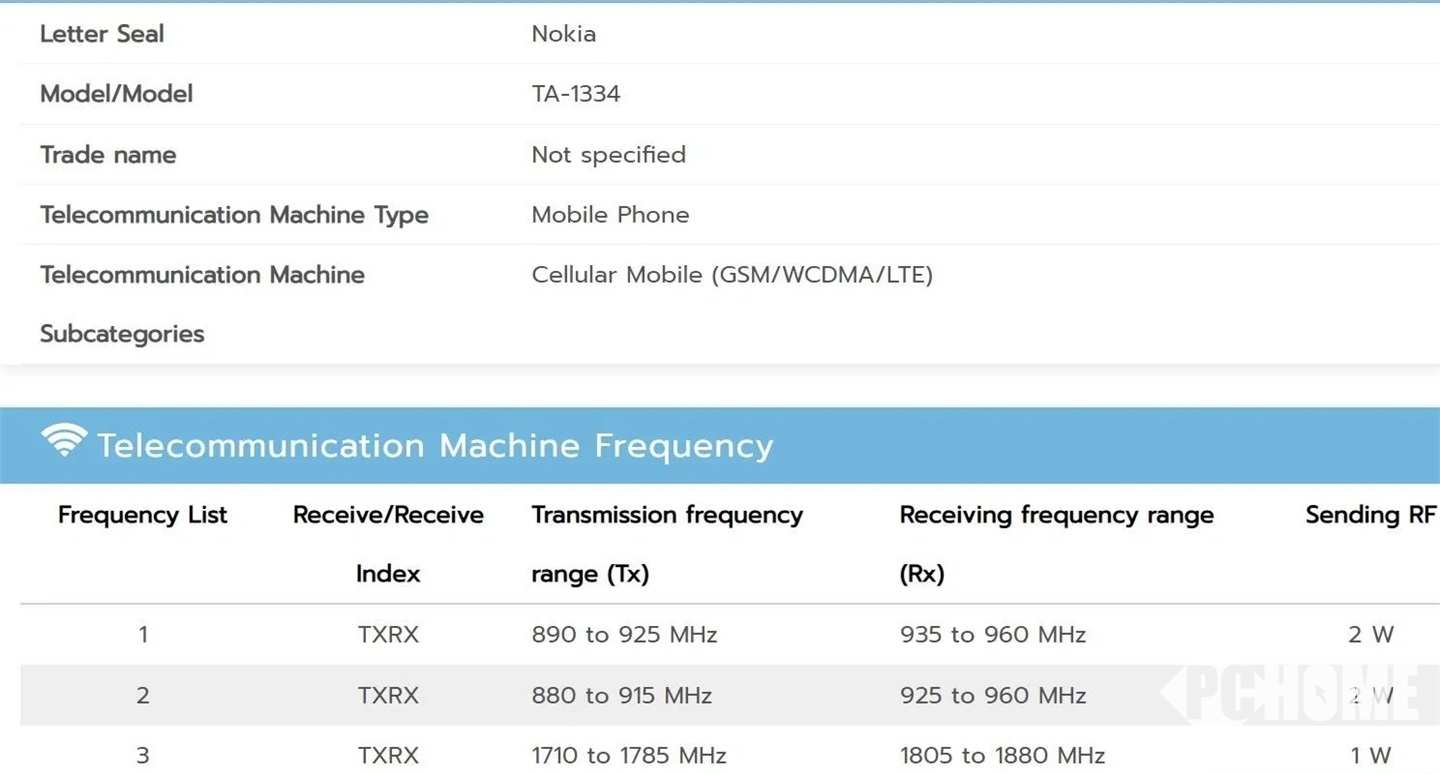The width and height of the screenshot is (1440, 774).
Task: Select the Not specified trade name value
Action: 608,155
